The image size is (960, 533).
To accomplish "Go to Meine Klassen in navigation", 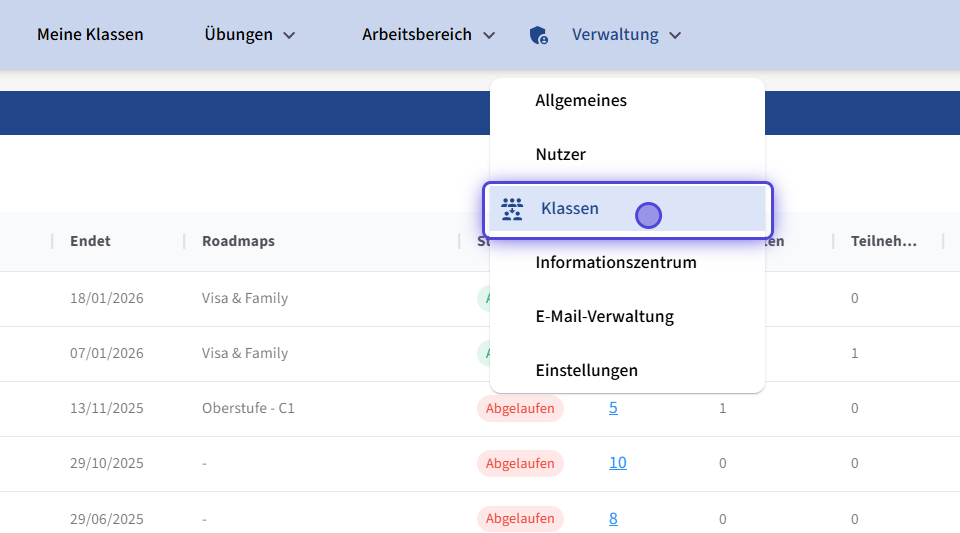I will click(90, 35).
